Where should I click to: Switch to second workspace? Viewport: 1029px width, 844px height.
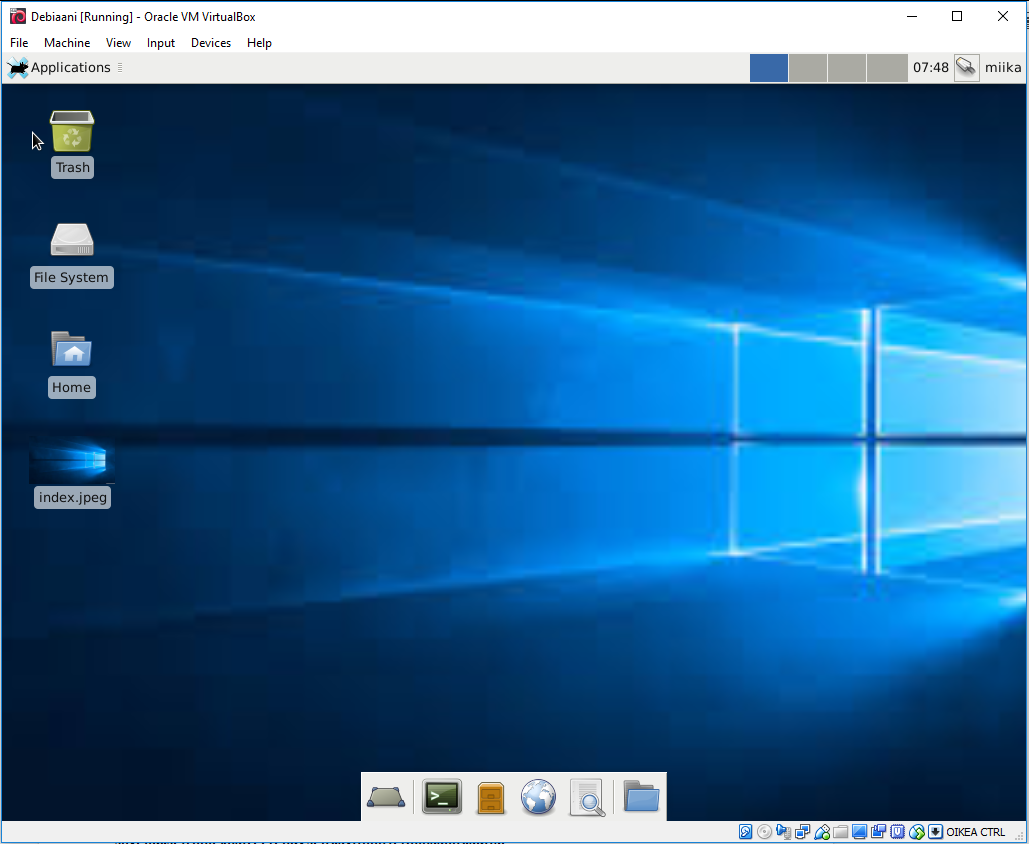(x=808, y=68)
